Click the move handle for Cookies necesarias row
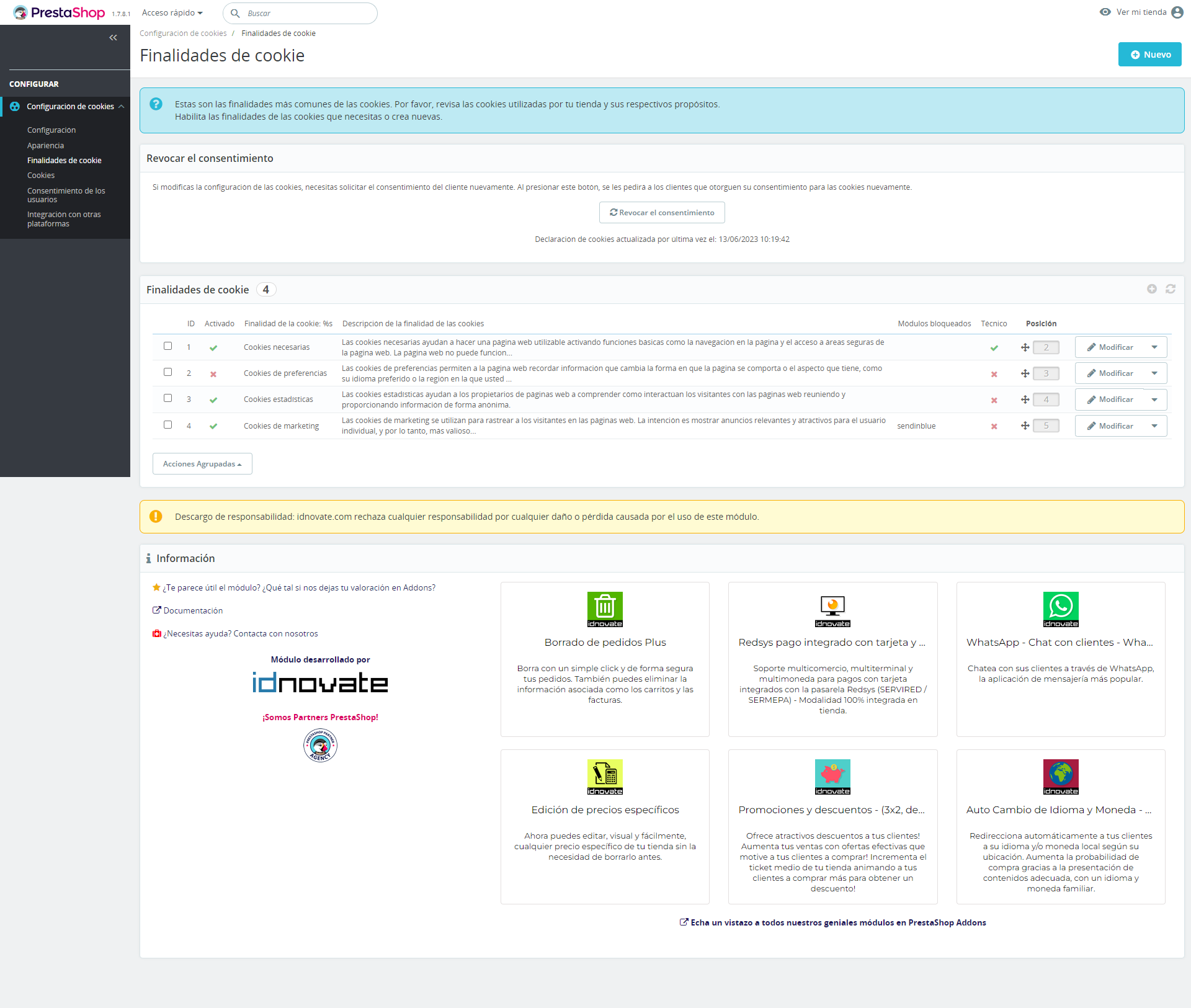Viewport: 1191px width, 1008px height. click(x=1025, y=347)
